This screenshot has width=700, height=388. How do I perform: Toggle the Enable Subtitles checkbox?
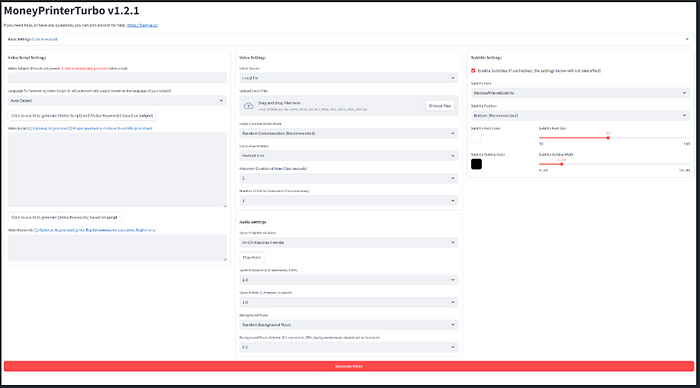(473, 71)
